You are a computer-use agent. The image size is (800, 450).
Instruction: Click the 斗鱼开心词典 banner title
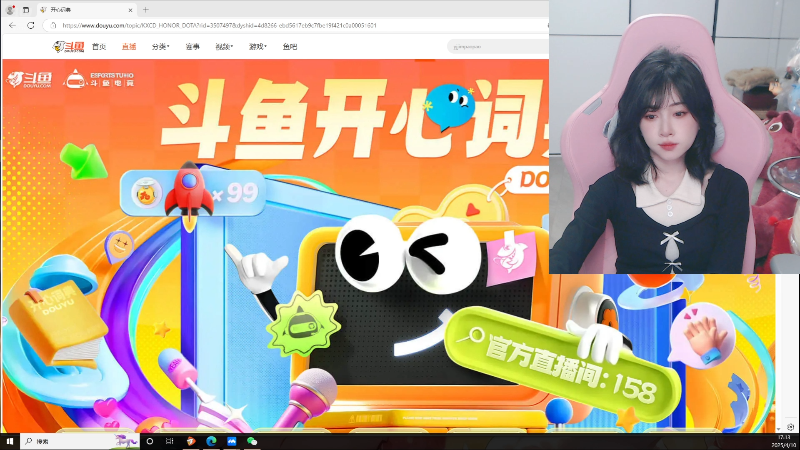tap(355, 118)
